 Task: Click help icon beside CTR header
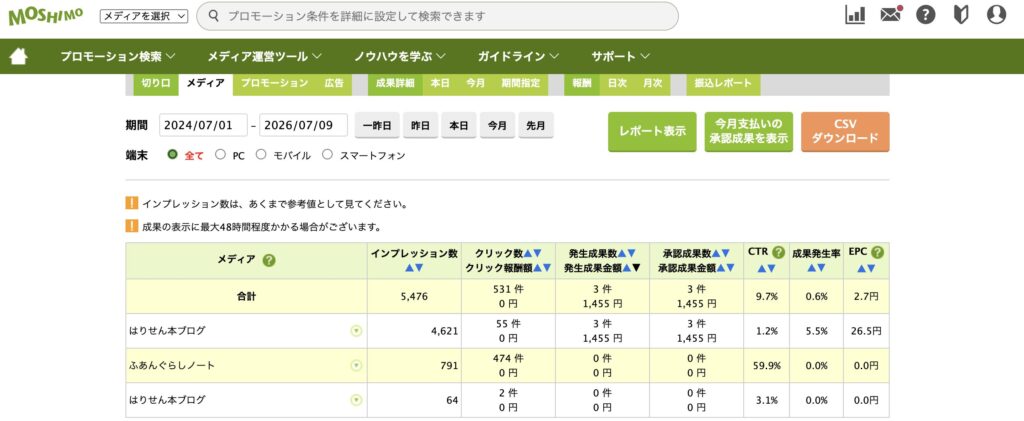[778, 252]
